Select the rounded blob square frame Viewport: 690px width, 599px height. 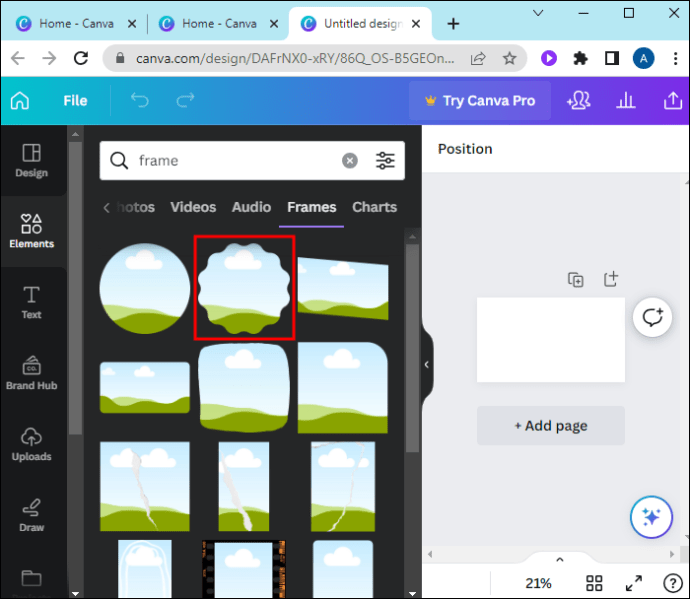coord(244,387)
